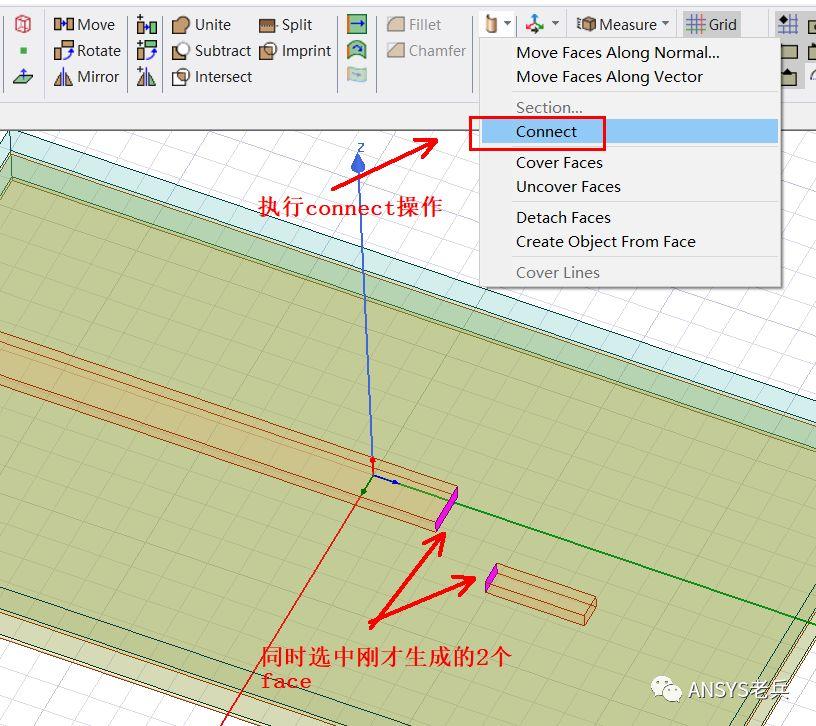
Task: Click the Measure button
Action: click(617, 24)
